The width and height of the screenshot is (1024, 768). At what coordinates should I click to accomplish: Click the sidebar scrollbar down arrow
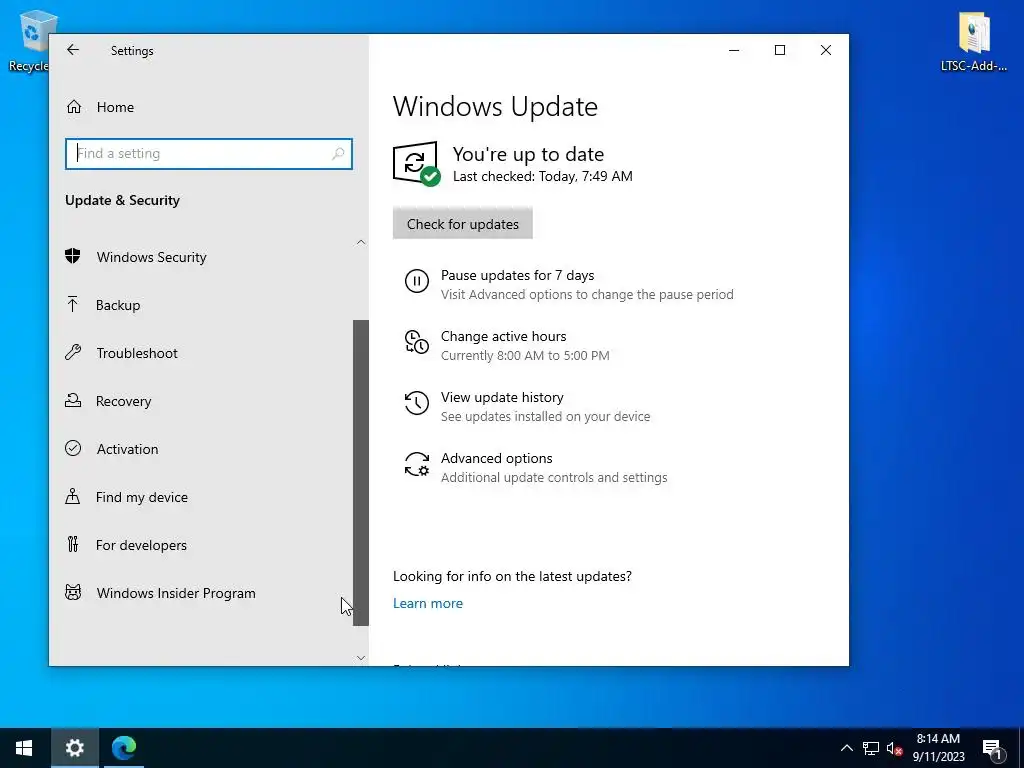click(x=361, y=658)
